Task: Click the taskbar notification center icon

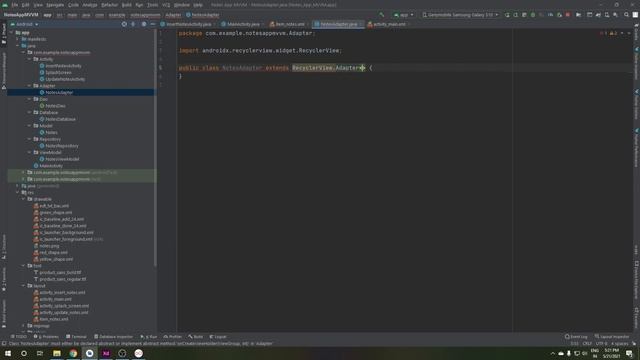Action: click(x=629, y=353)
